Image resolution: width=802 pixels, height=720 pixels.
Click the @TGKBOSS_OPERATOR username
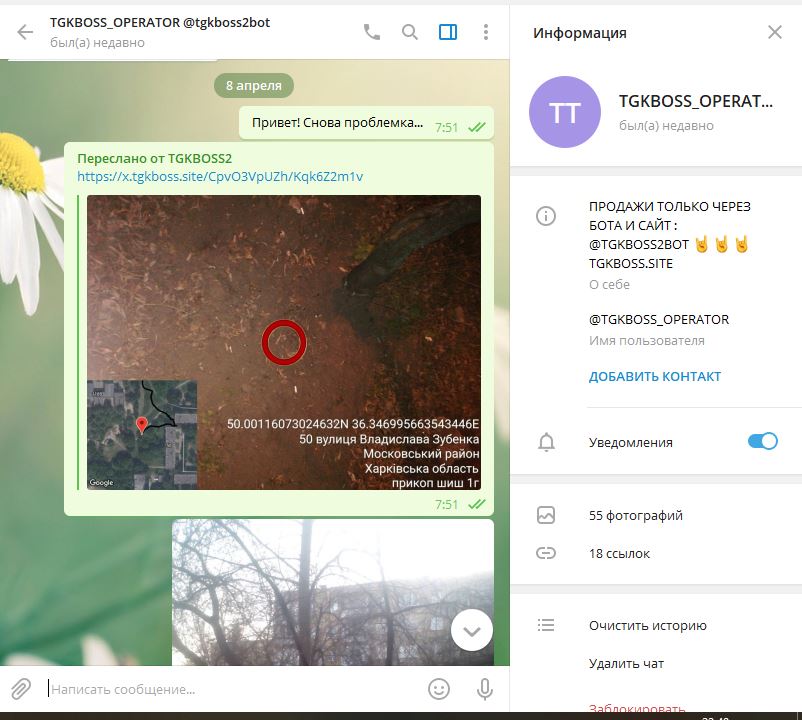click(659, 320)
